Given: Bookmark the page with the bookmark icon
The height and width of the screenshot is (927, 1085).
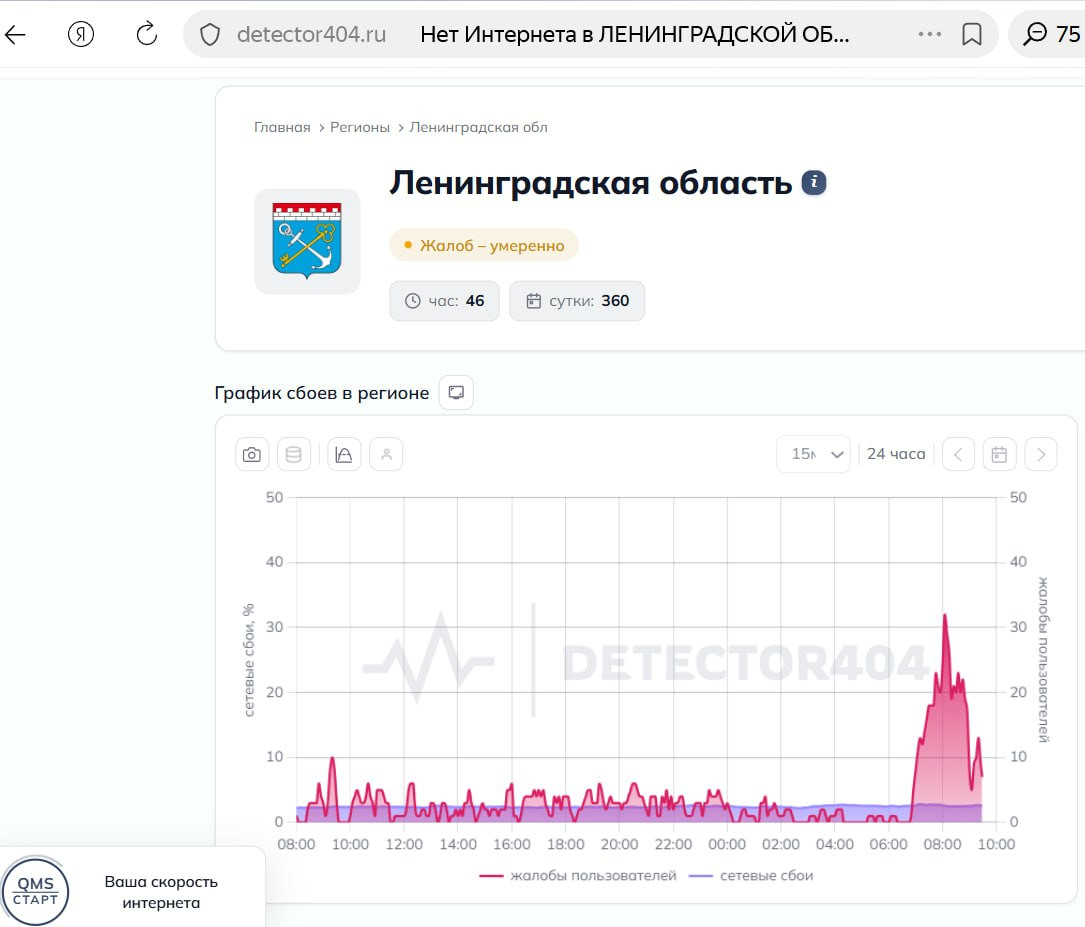Looking at the screenshot, I should pyautogui.click(x=971, y=35).
